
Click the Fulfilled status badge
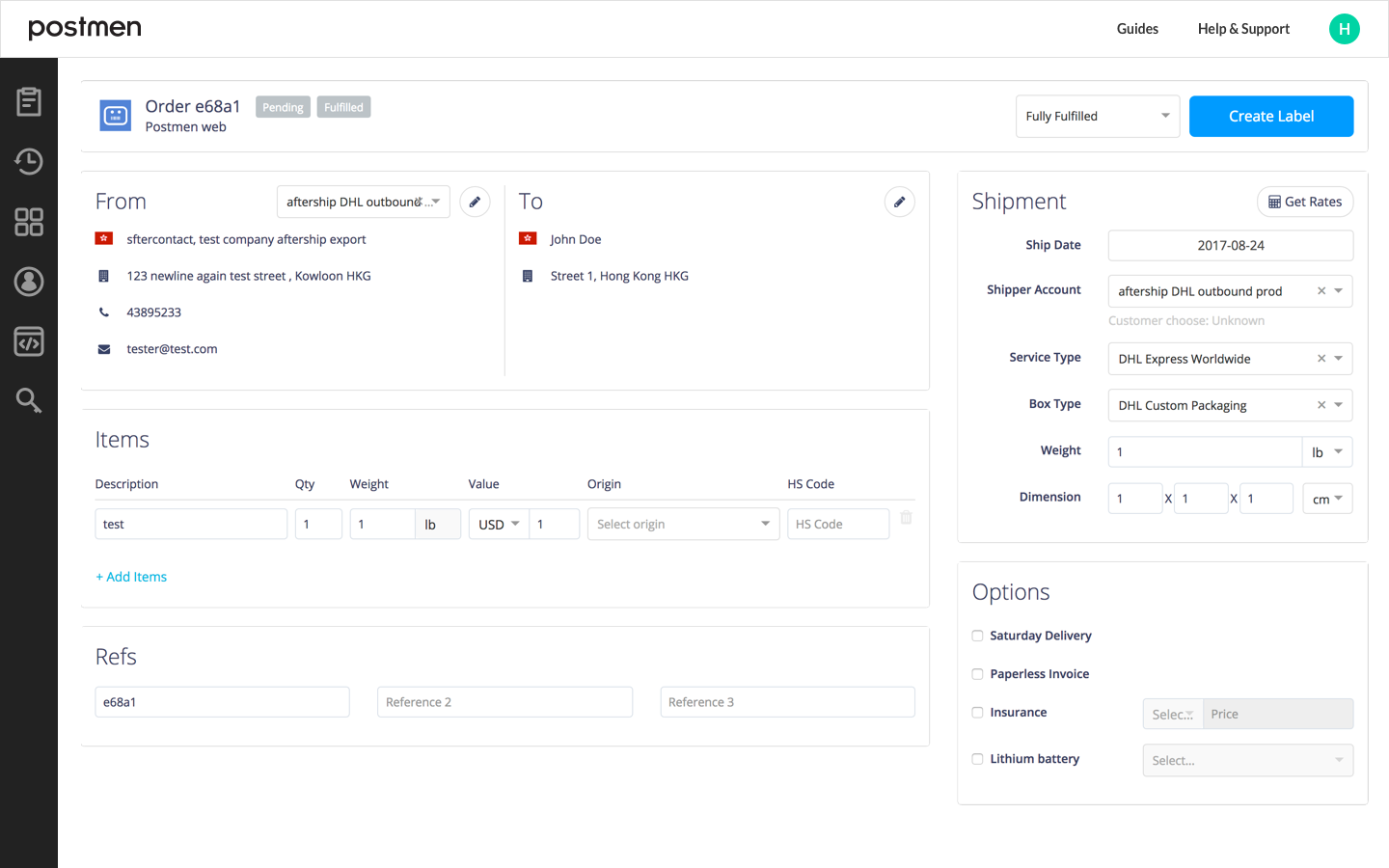(x=343, y=107)
